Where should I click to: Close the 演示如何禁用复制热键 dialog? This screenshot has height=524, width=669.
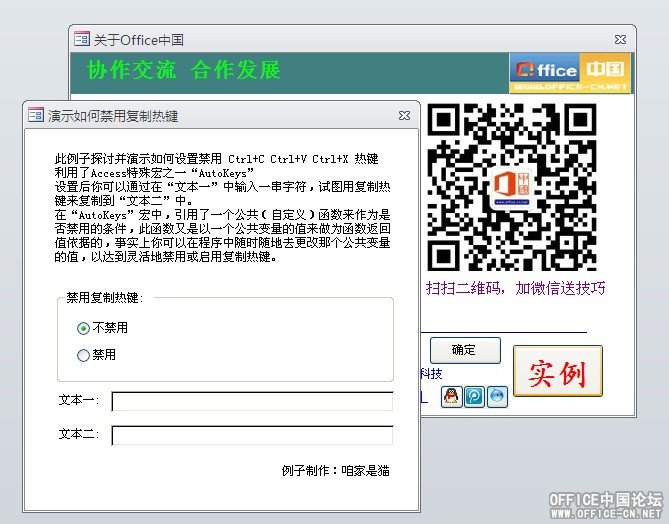pos(404,116)
